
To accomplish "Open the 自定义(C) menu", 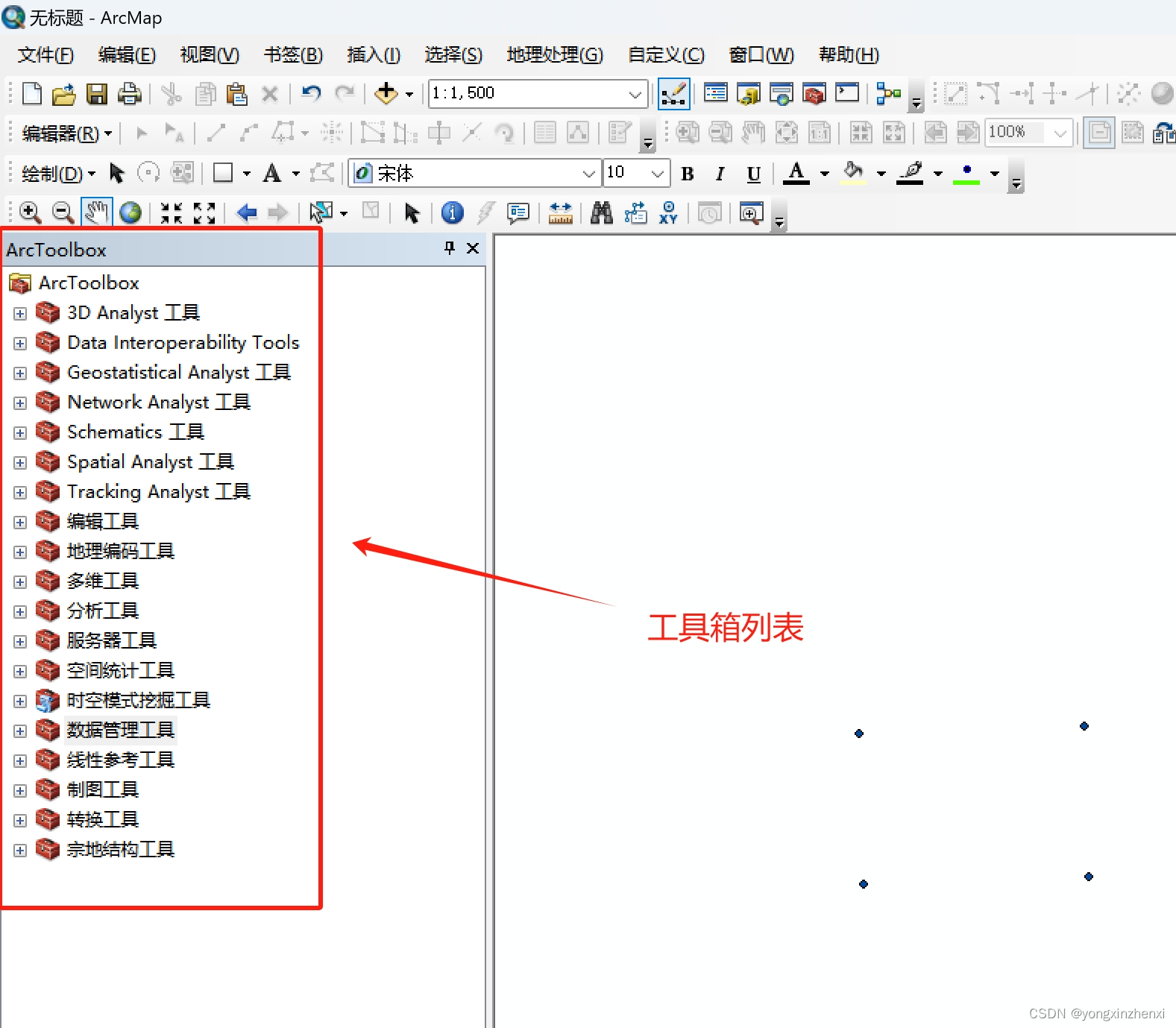I will tap(666, 54).
